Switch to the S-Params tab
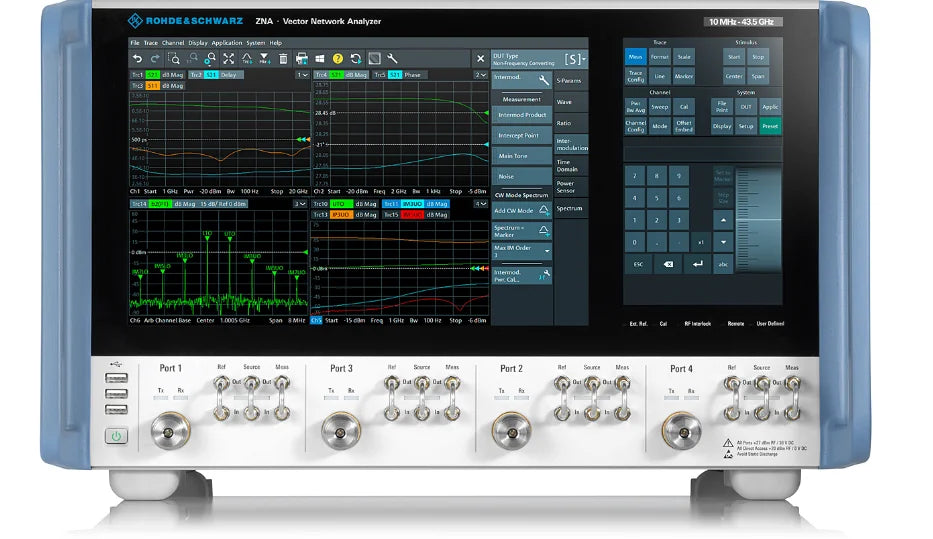The height and width of the screenshot is (539, 933). (x=570, y=80)
